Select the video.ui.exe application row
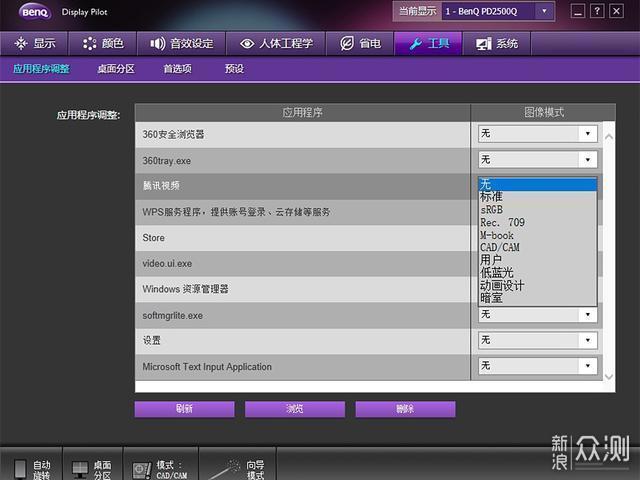The height and width of the screenshot is (480, 640). (x=302, y=263)
